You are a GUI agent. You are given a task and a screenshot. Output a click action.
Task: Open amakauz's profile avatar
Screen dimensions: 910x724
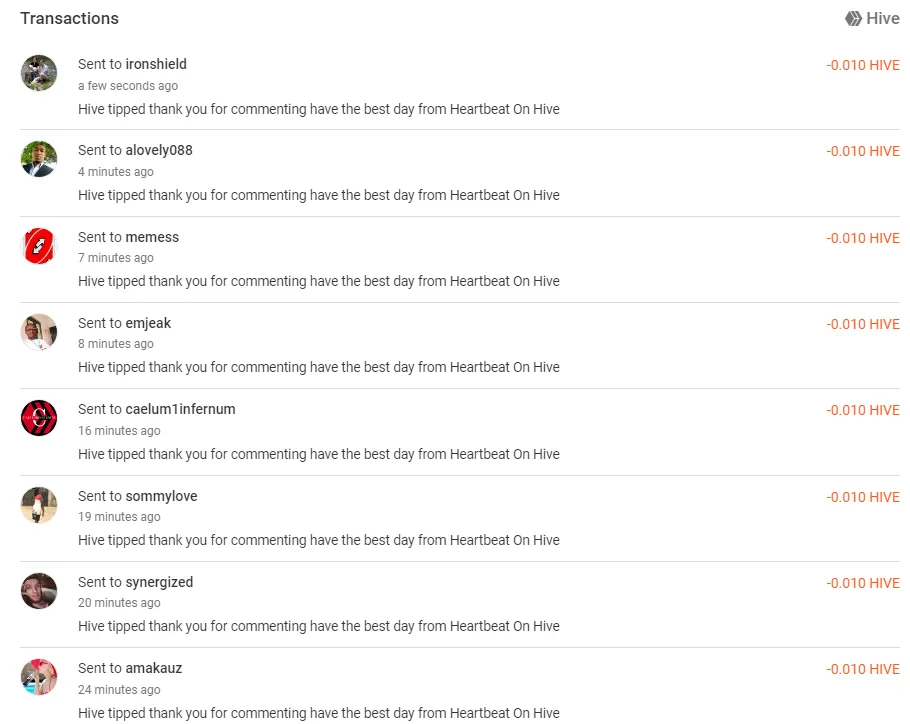coord(39,677)
